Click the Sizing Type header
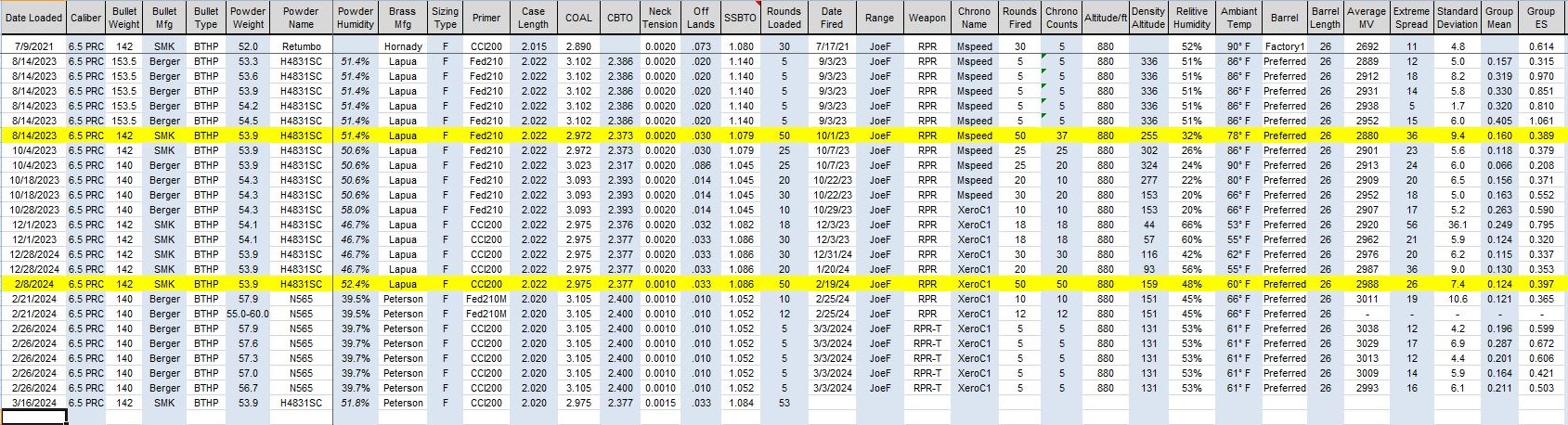 pyautogui.click(x=445, y=18)
